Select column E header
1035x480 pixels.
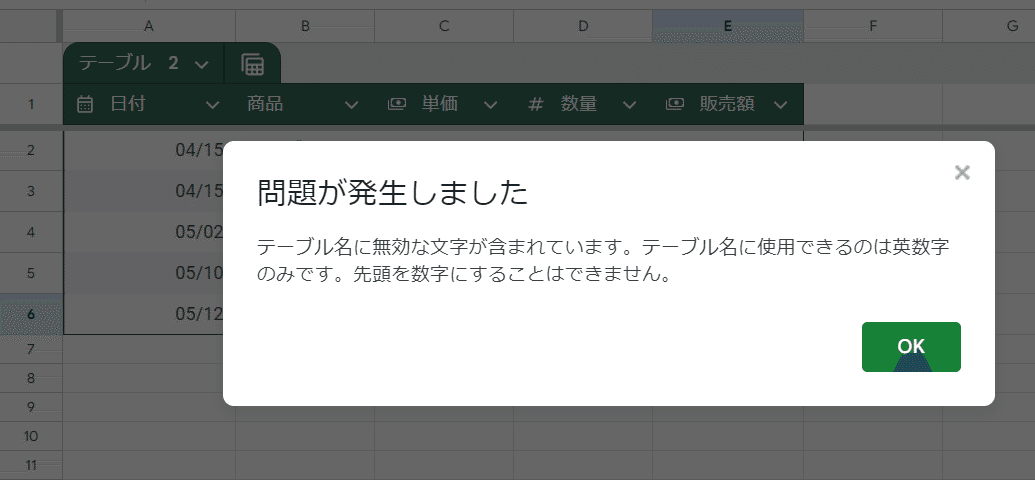pyautogui.click(x=728, y=26)
